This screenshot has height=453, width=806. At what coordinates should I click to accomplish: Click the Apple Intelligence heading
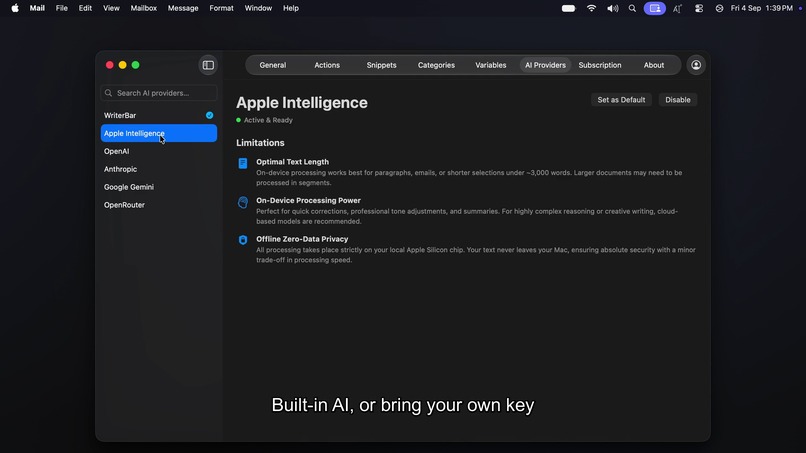[x=302, y=103]
